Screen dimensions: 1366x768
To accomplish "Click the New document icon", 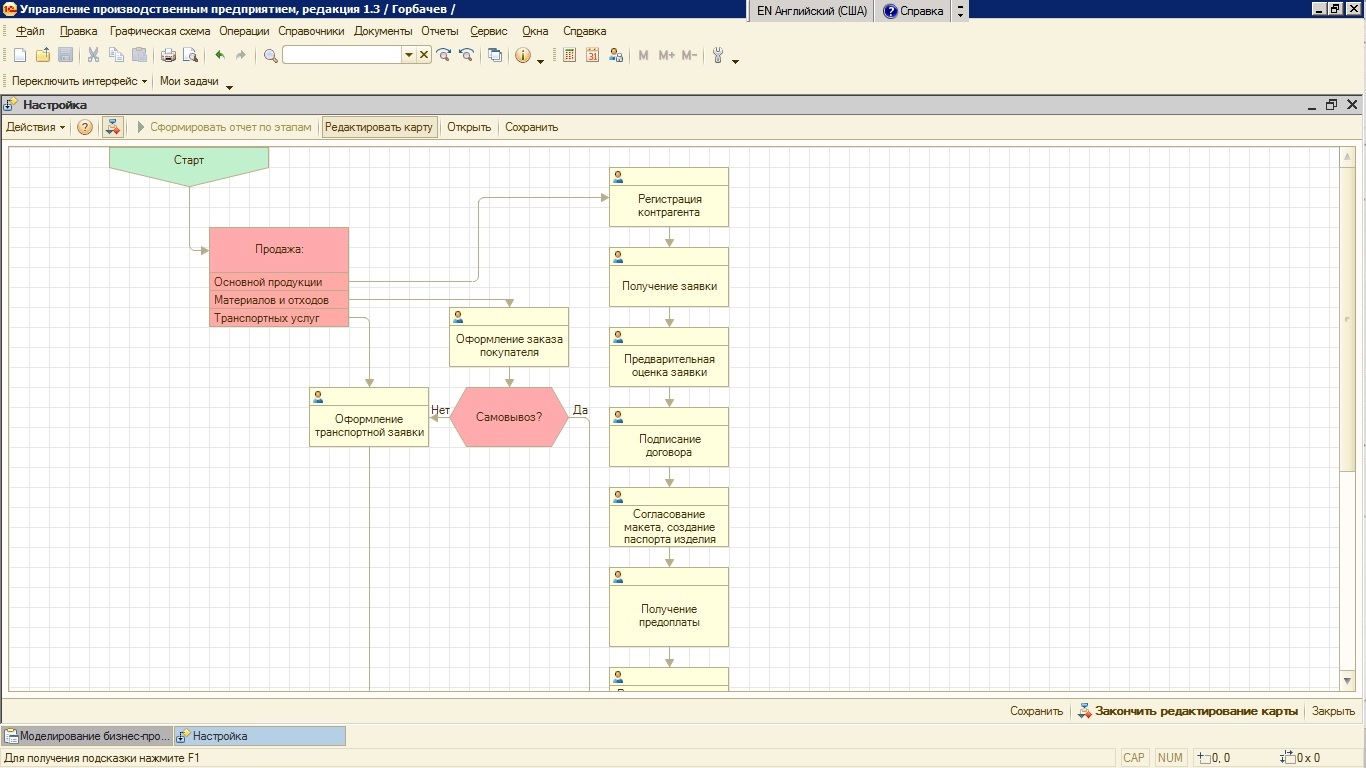I will pyautogui.click(x=20, y=56).
